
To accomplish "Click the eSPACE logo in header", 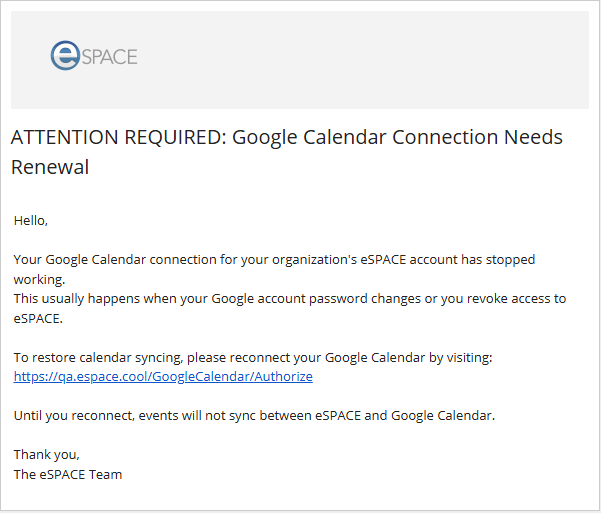I will [x=94, y=56].
